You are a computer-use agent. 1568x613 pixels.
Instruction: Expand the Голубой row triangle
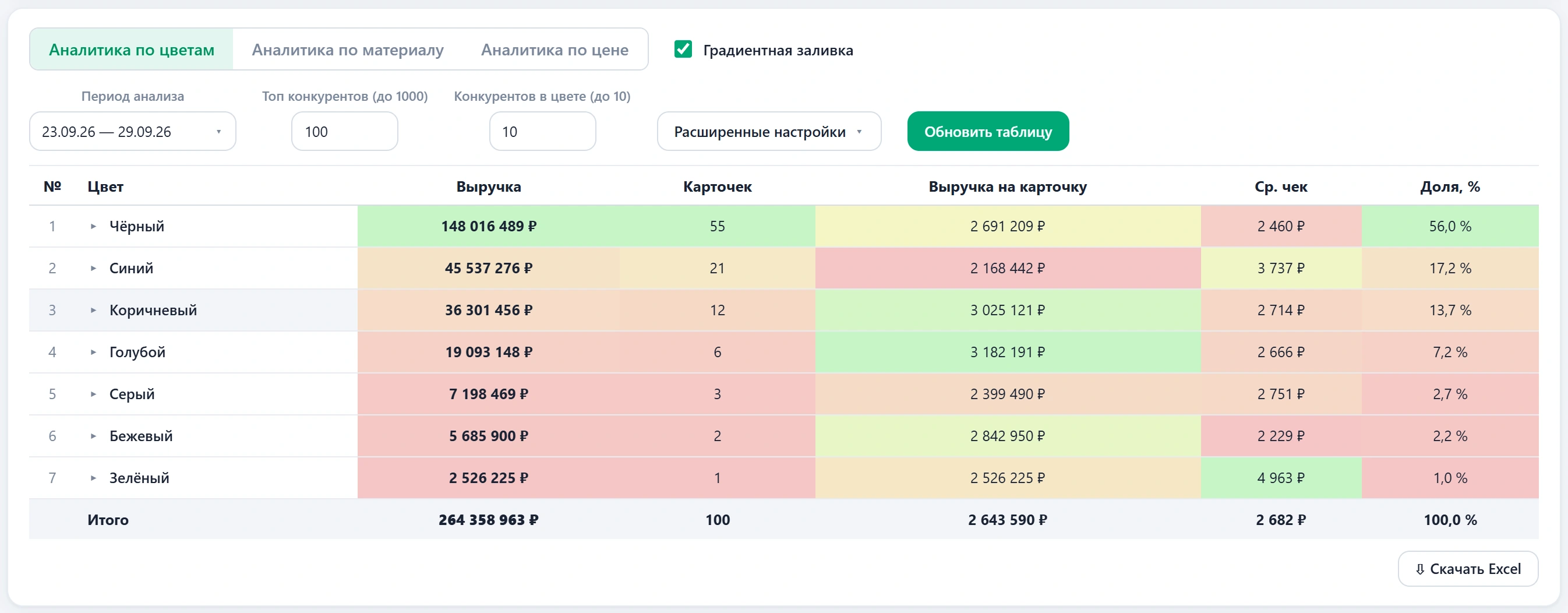click(93, 353)
